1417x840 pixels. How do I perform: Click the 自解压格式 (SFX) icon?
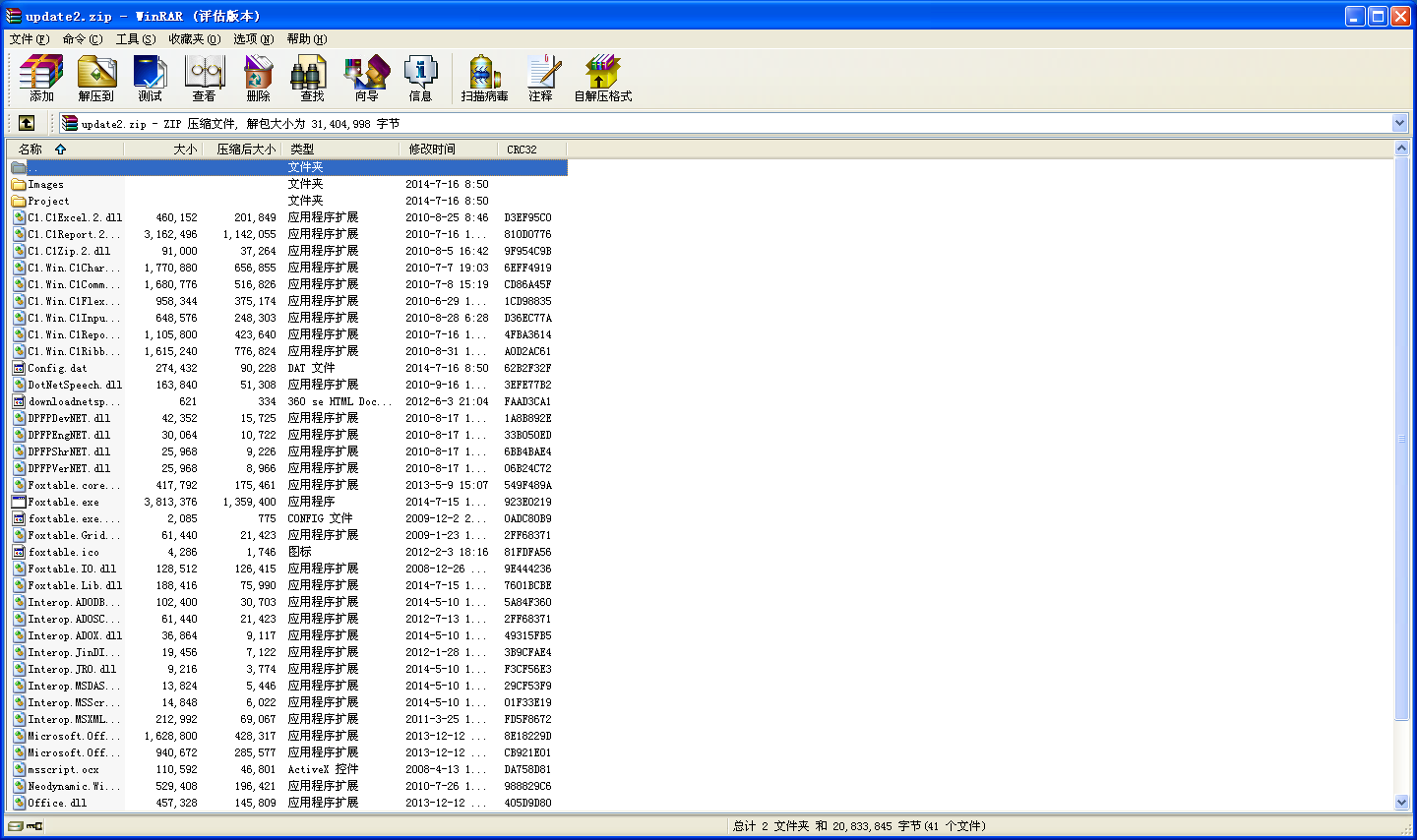(602, 78)
